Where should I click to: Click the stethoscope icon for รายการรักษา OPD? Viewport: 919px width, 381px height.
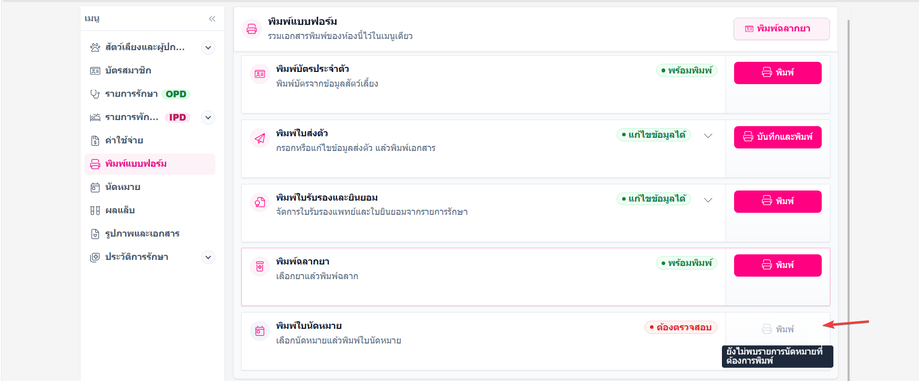(x=95, y=94)
